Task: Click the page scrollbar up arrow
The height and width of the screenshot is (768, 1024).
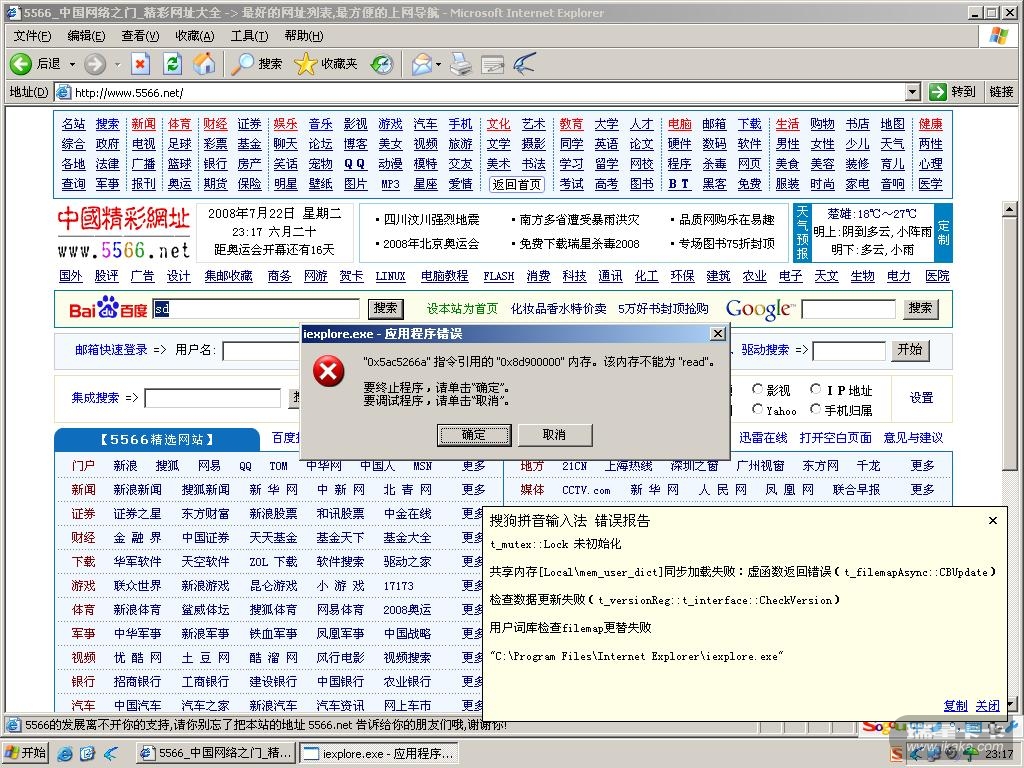Action: click(1009, 210)
